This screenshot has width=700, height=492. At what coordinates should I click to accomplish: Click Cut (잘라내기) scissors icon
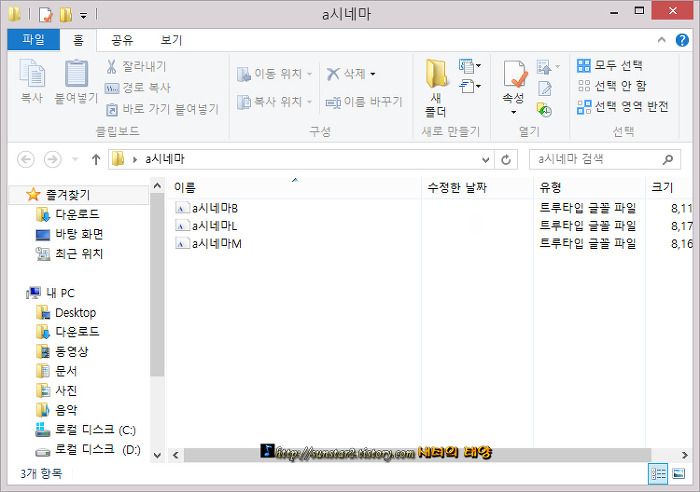(111, 67)
